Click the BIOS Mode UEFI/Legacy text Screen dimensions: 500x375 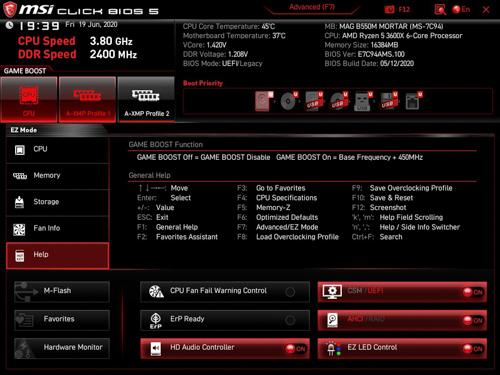(223, 64)
